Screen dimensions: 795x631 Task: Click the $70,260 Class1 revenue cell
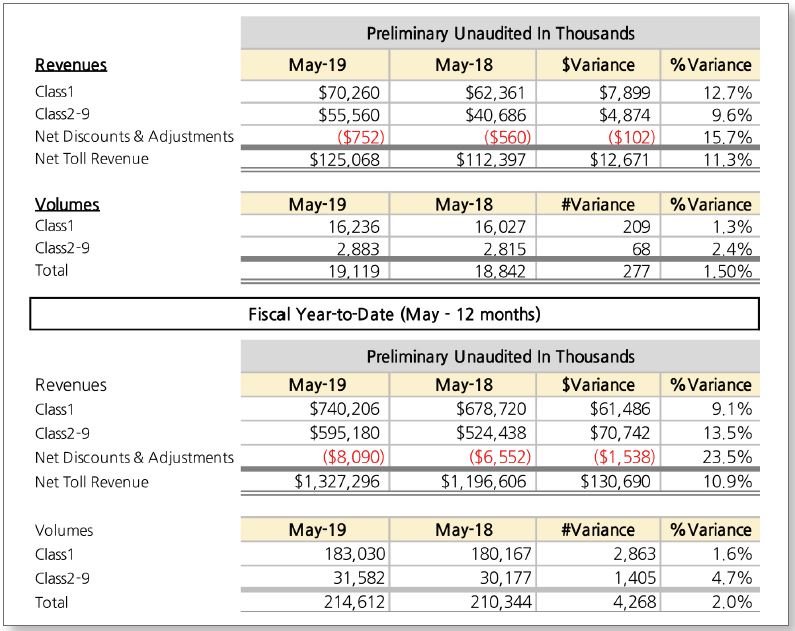point(349,93)
